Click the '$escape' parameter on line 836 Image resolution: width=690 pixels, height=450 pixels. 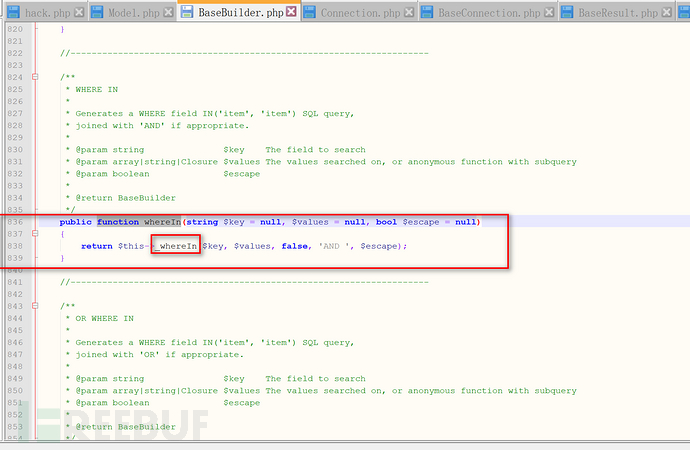(421, 222)
